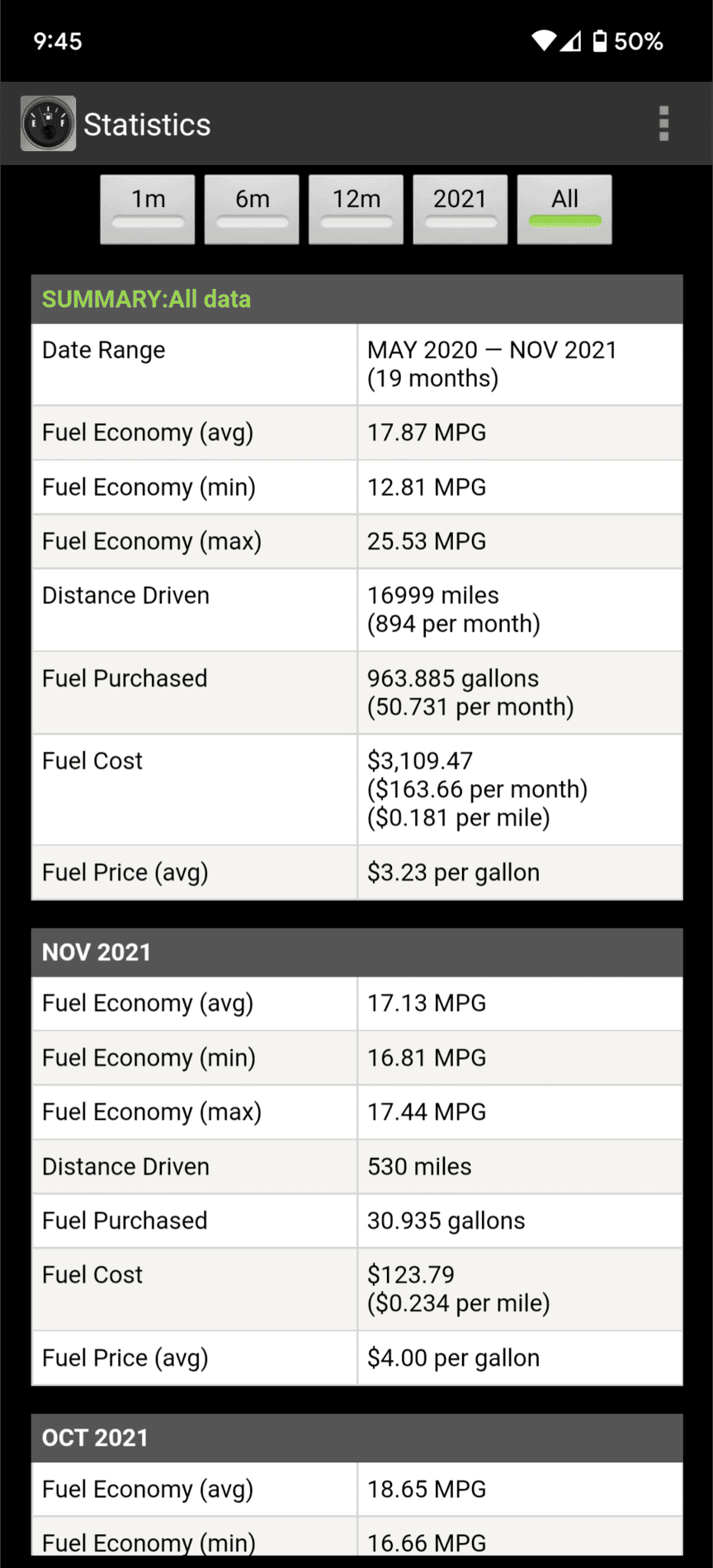The width and height of the screenshot is (713, 1568).
Task: Tap the summary Fuel Cost $3,109.47 row
Action: (356, 789)
